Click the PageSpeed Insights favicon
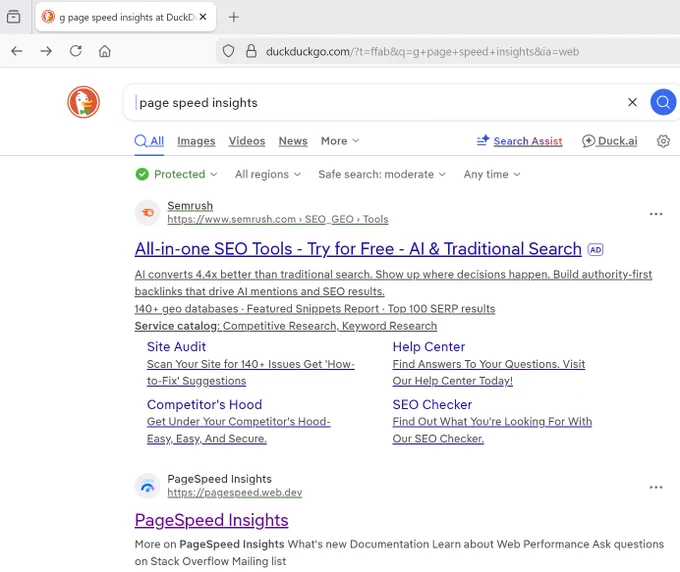Image resolution: width=680 pixels, height=572 pixels. click(x=147, y=486)
